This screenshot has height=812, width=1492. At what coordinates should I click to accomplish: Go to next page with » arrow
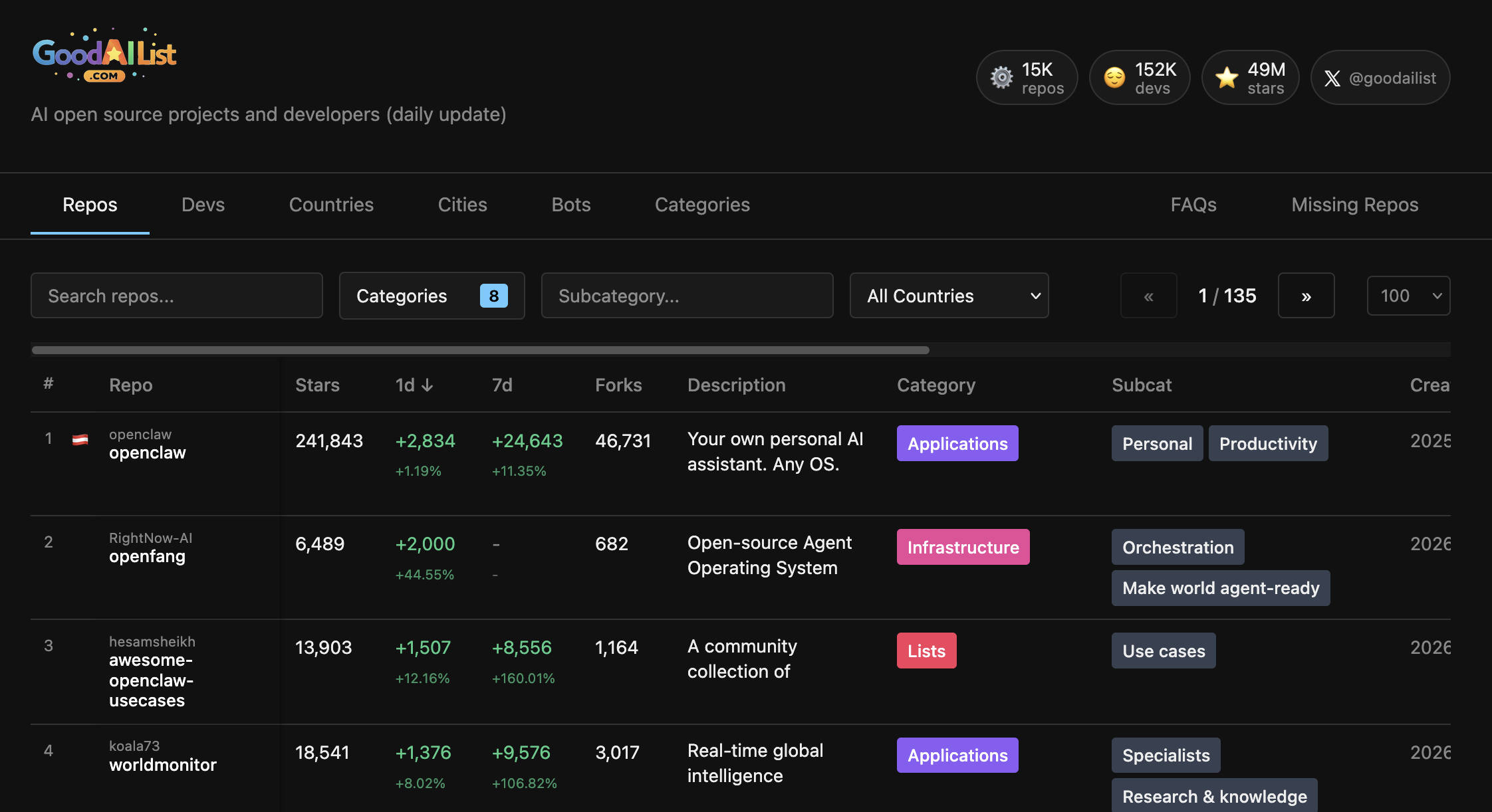[1306, 296]
